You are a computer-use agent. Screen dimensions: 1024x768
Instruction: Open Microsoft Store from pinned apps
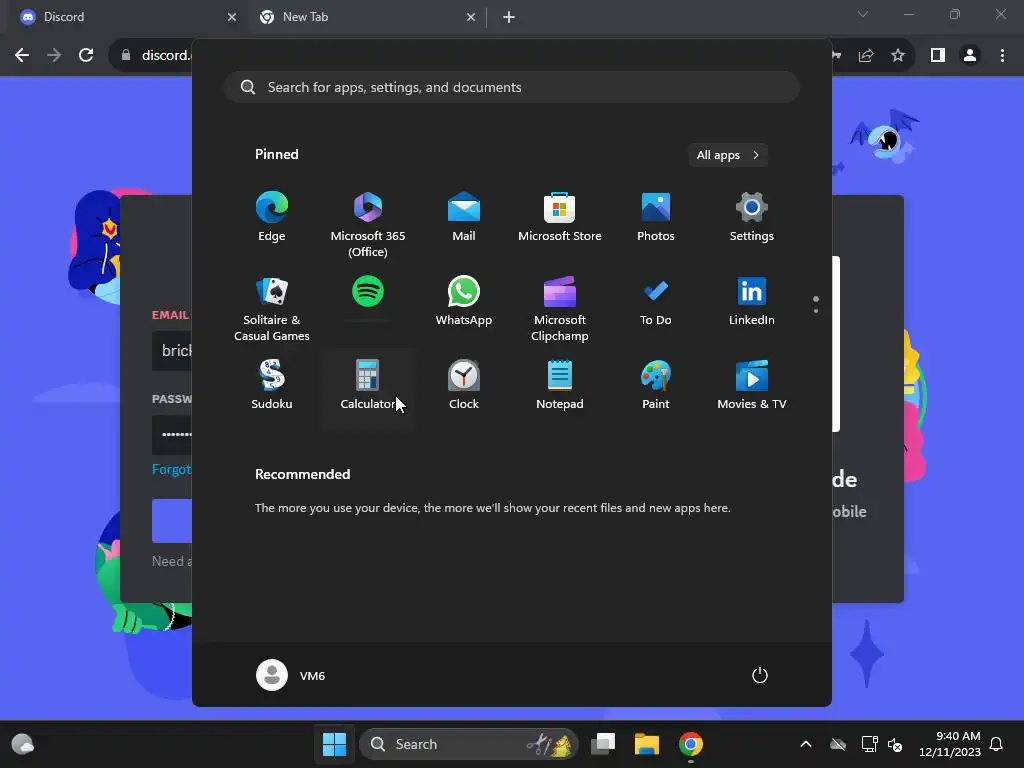560,217
